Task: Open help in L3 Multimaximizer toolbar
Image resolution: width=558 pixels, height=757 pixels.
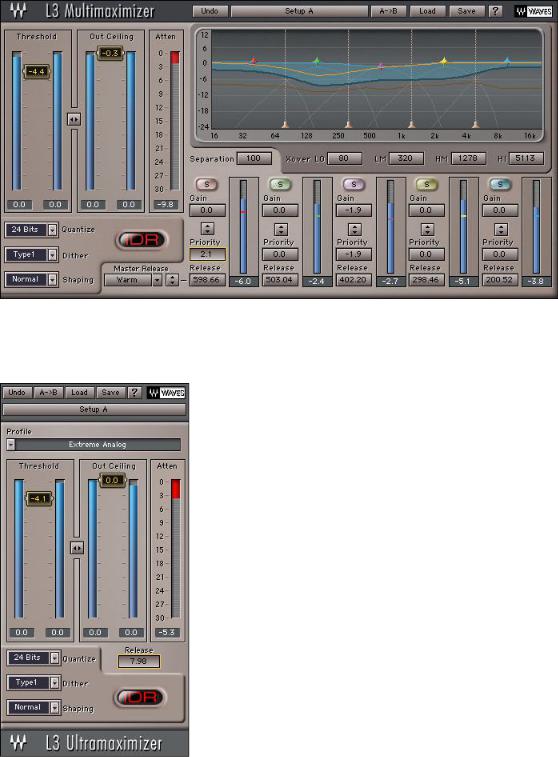Action: pyautogui.click(x=495, y=11)
